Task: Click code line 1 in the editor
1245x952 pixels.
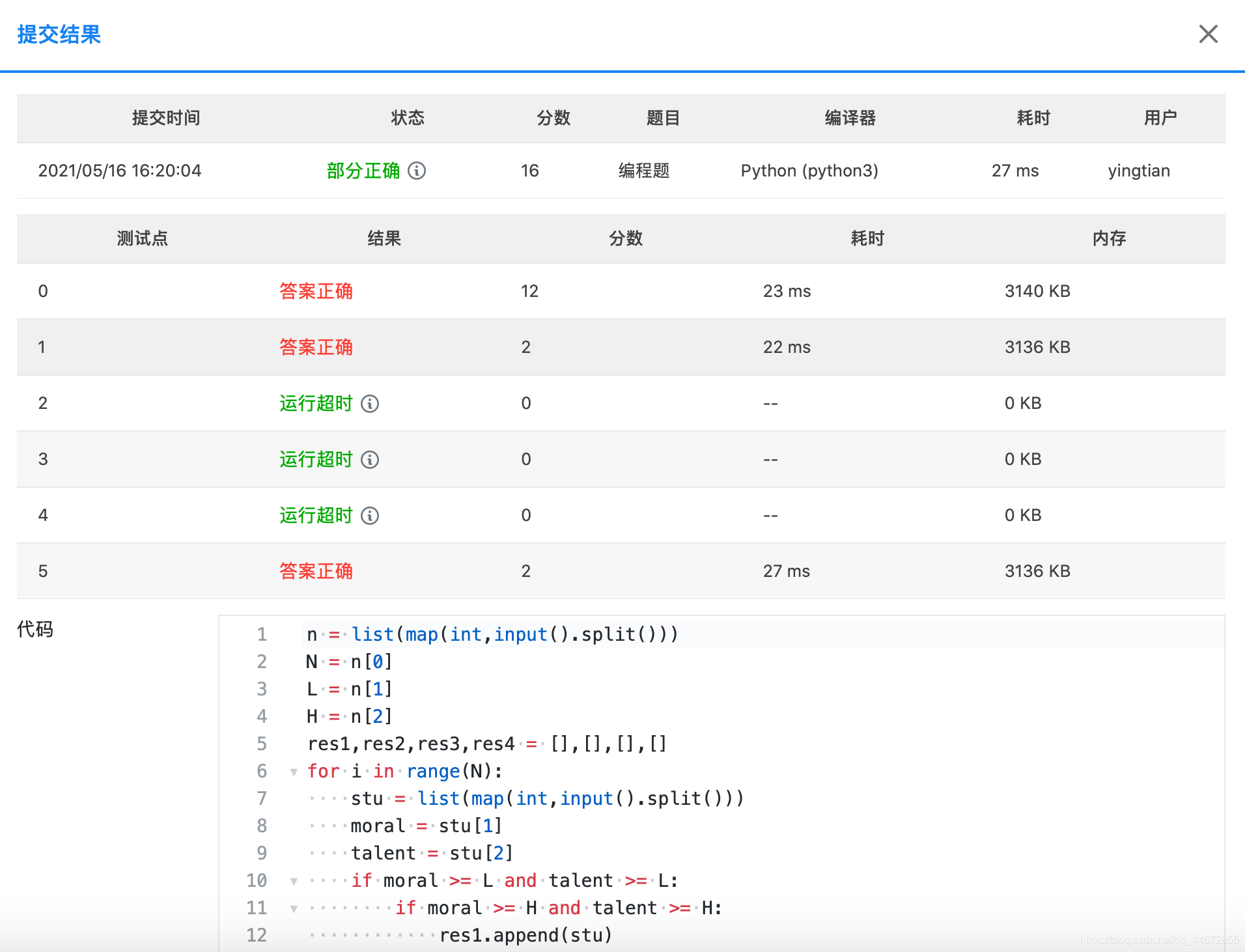Action: pos(492,634)
